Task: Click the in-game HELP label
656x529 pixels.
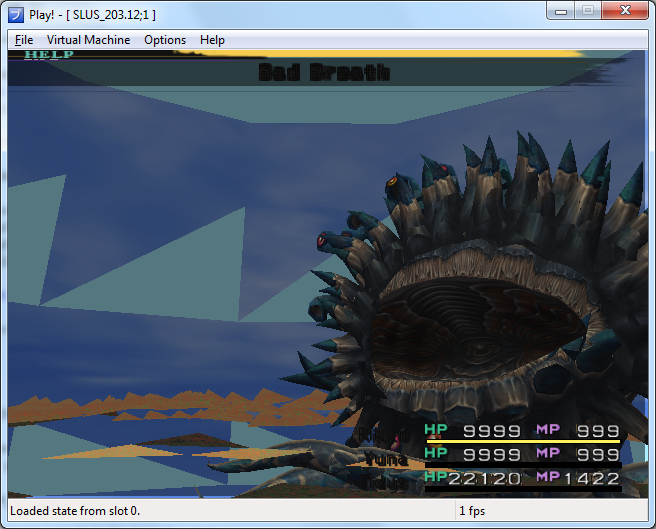Action: tap(49, 54)
